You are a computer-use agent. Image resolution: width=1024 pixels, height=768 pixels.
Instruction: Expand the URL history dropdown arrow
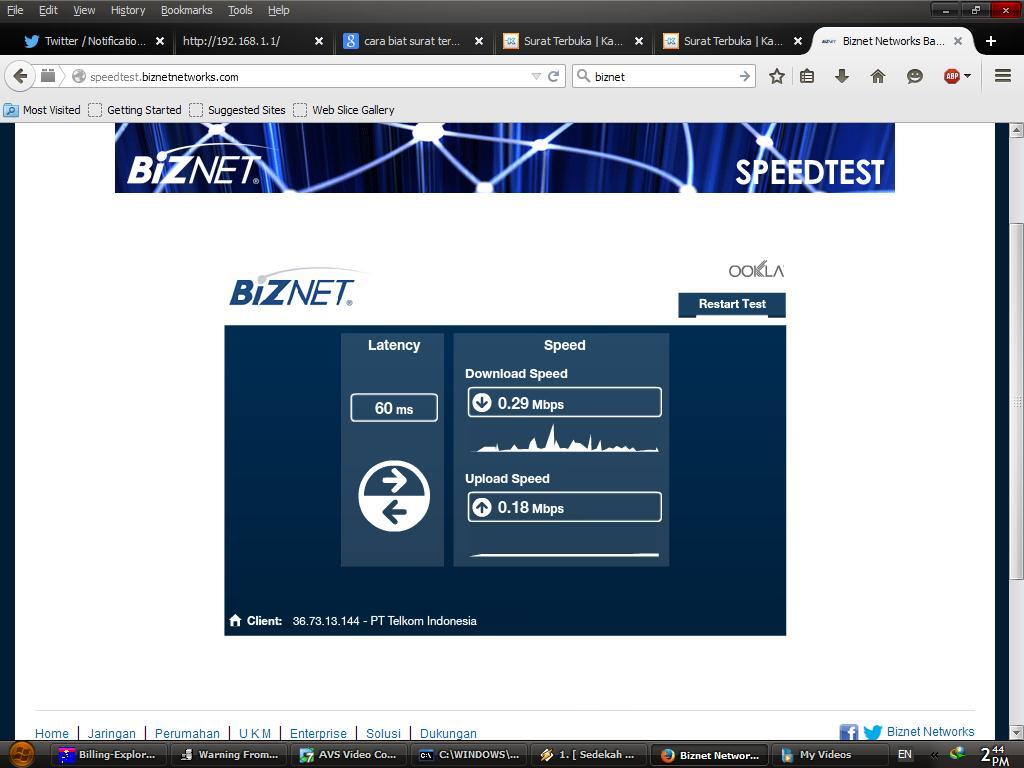click(x=536, y=76)
